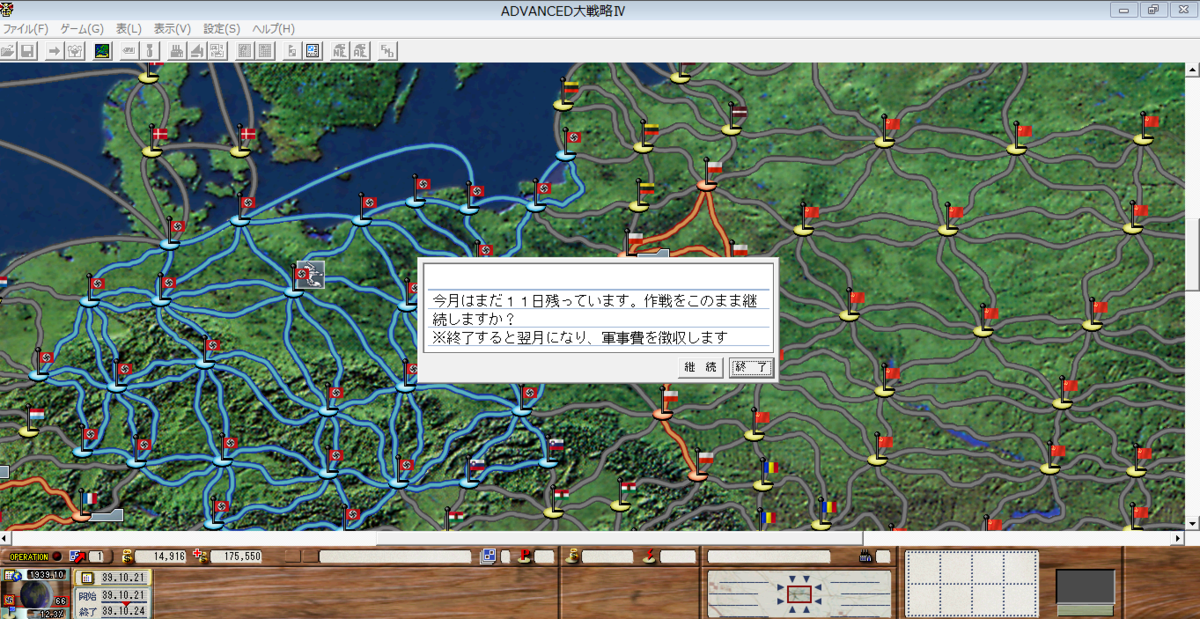
Task: Open the ヘルプ(H) menu
Action: point(273,29)
